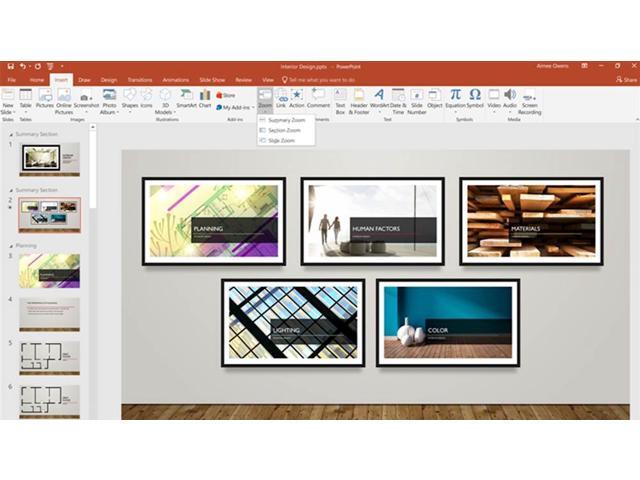Open the Store add-ins button
The height and width of the screenshot is (480, 640).
[226, 95]
